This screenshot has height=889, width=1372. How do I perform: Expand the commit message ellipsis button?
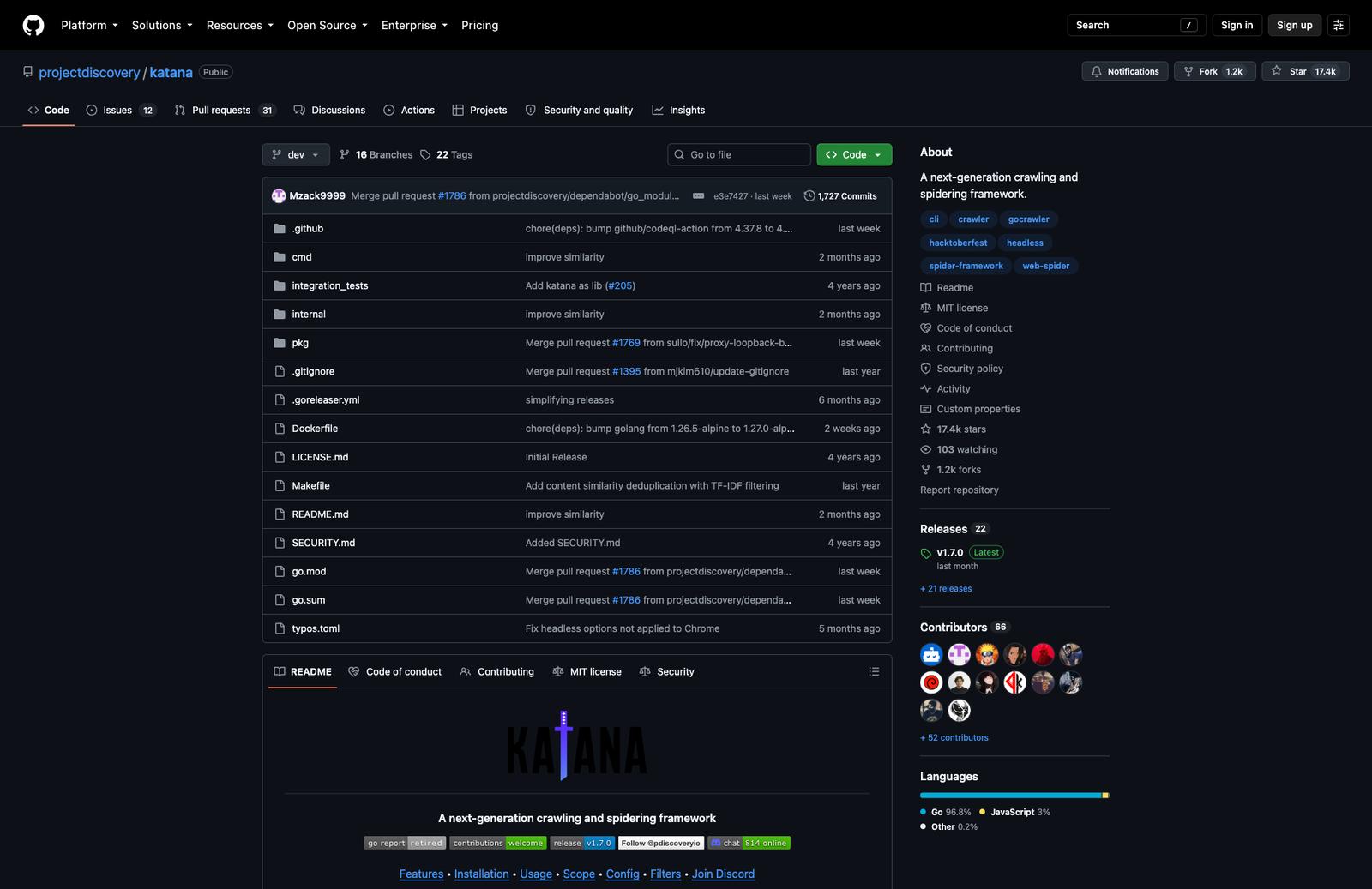[698, 195]
